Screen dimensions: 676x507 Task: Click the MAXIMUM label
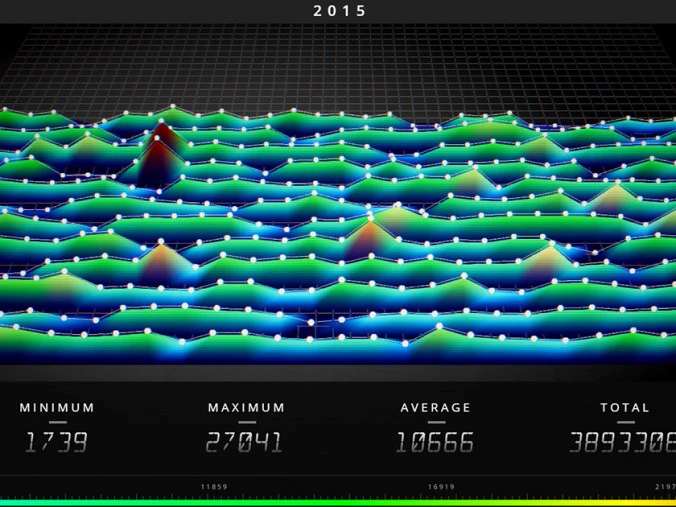coord(246,407)
